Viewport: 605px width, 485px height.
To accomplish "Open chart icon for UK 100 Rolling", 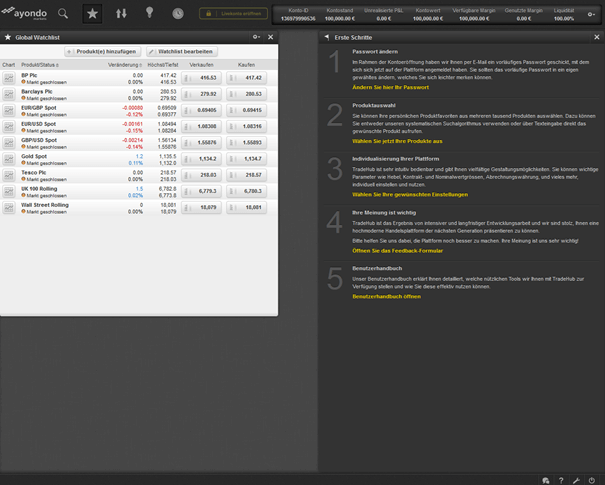I will tap(8, 191).
